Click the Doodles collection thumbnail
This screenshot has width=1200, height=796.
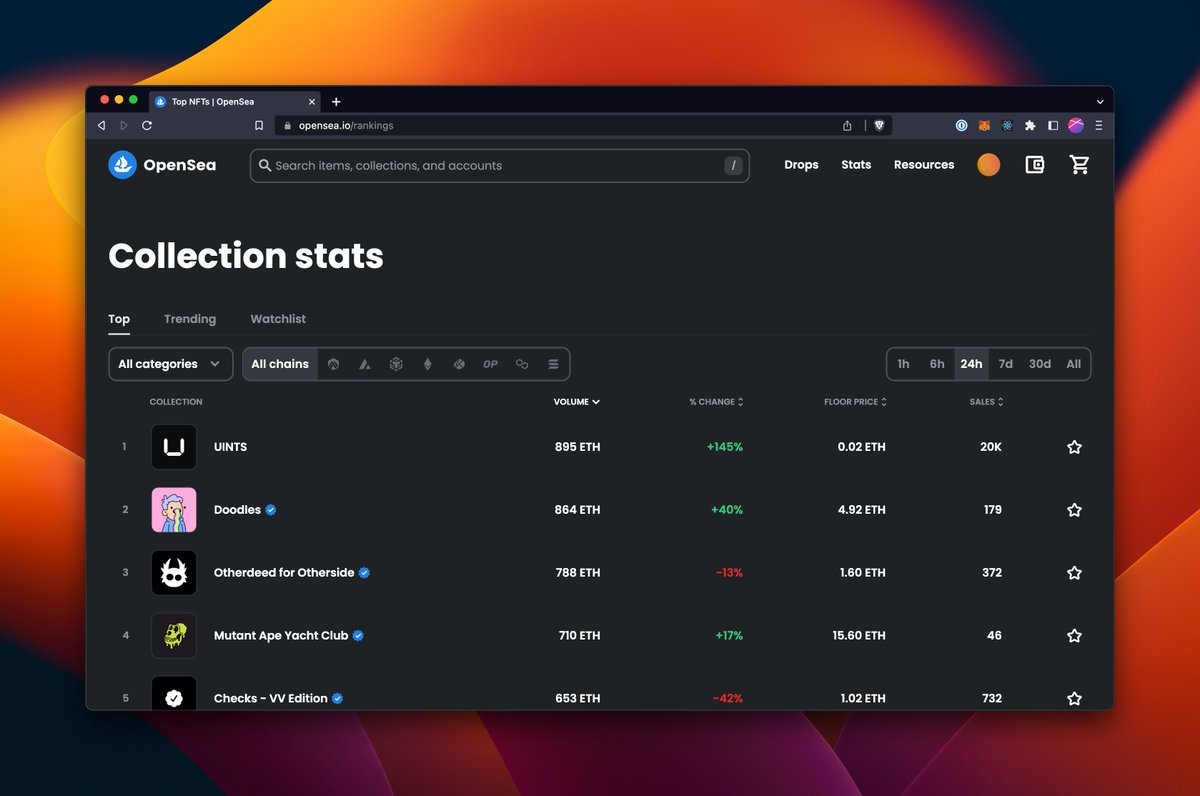174,510
